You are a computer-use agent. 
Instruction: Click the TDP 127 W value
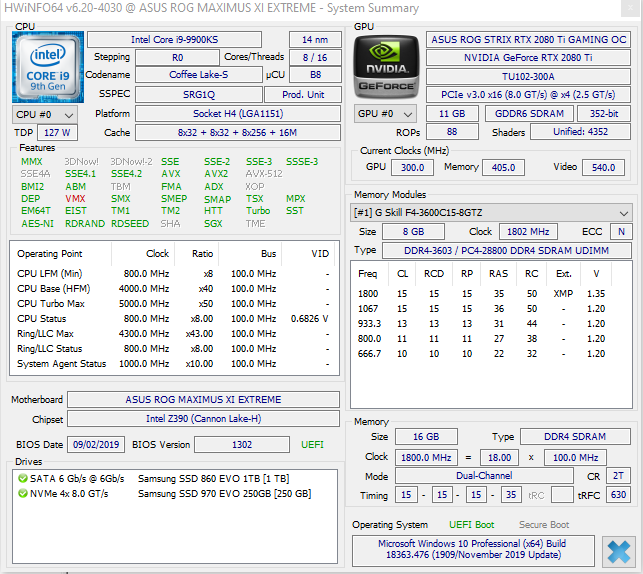tap(57, 132)
